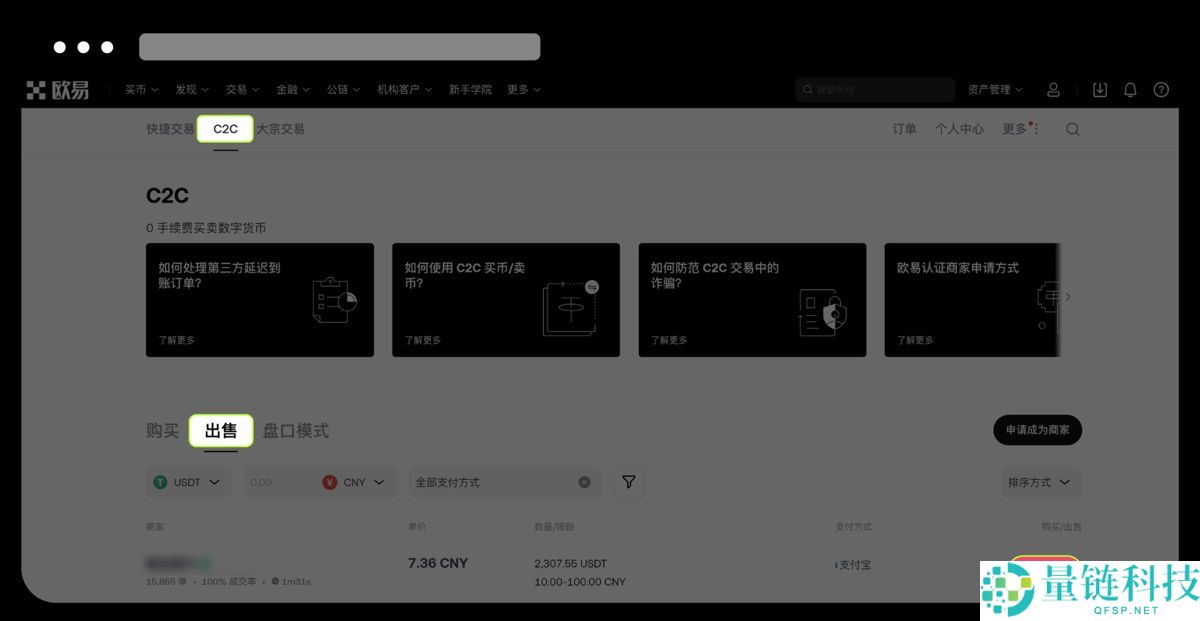The width and height of the screenshot is (1200, 621).
Task: Open the user profile icon
Action: (1053, 90)
